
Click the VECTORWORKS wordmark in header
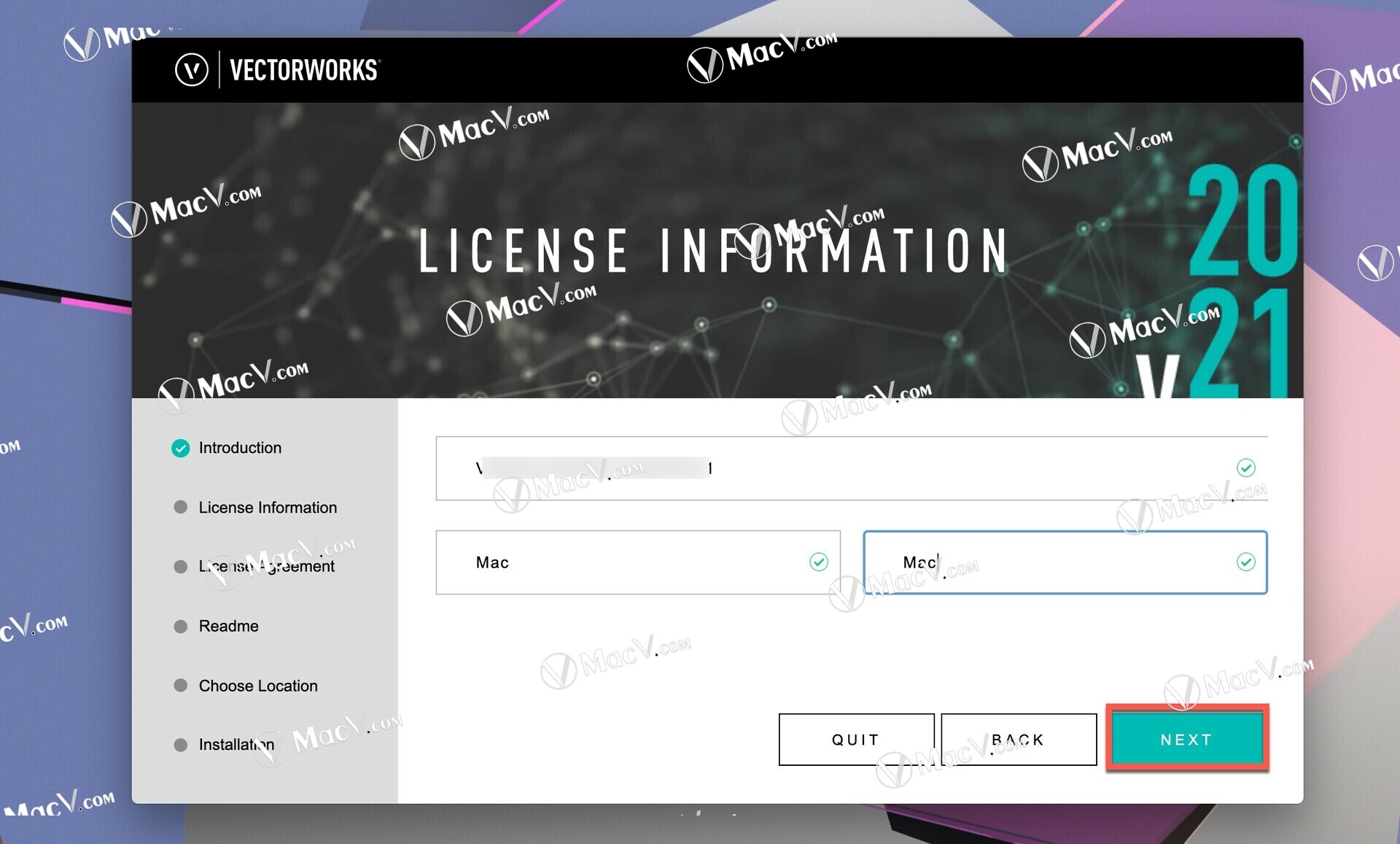point(305,70)
